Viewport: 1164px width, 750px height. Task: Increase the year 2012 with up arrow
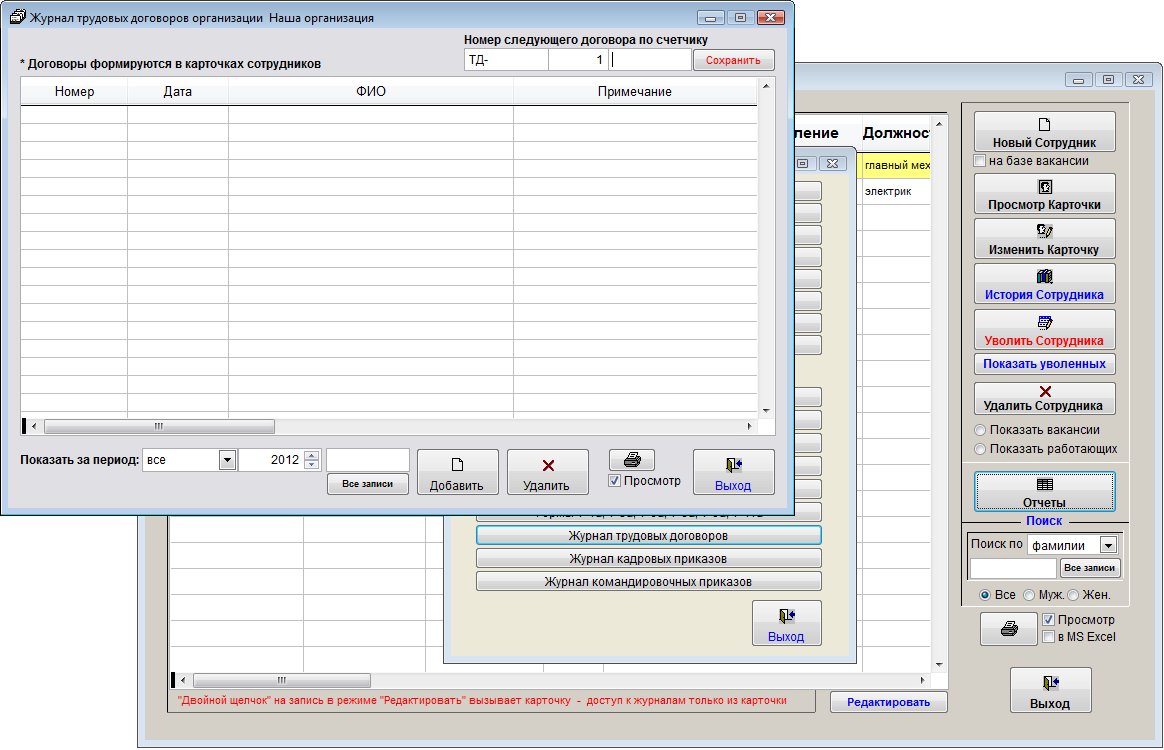pyautogui.click(x=312, y=455)
